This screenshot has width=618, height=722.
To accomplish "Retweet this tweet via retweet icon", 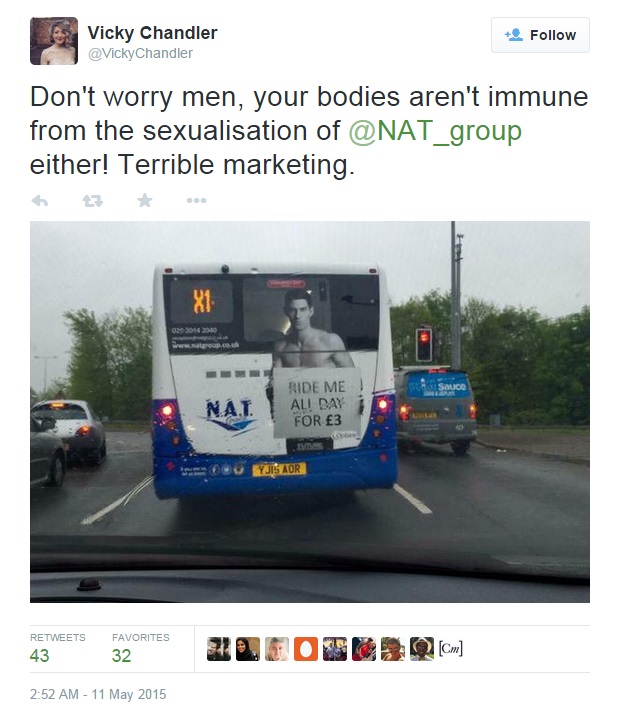I will (92, 200).
